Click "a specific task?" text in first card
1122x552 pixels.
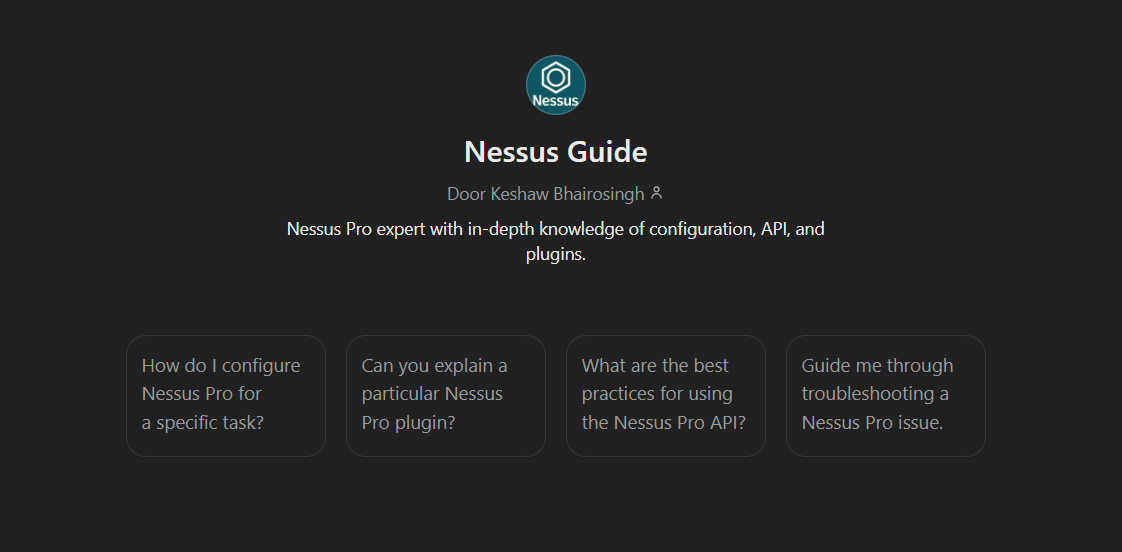pyautogui.click(x=203, y=422)
